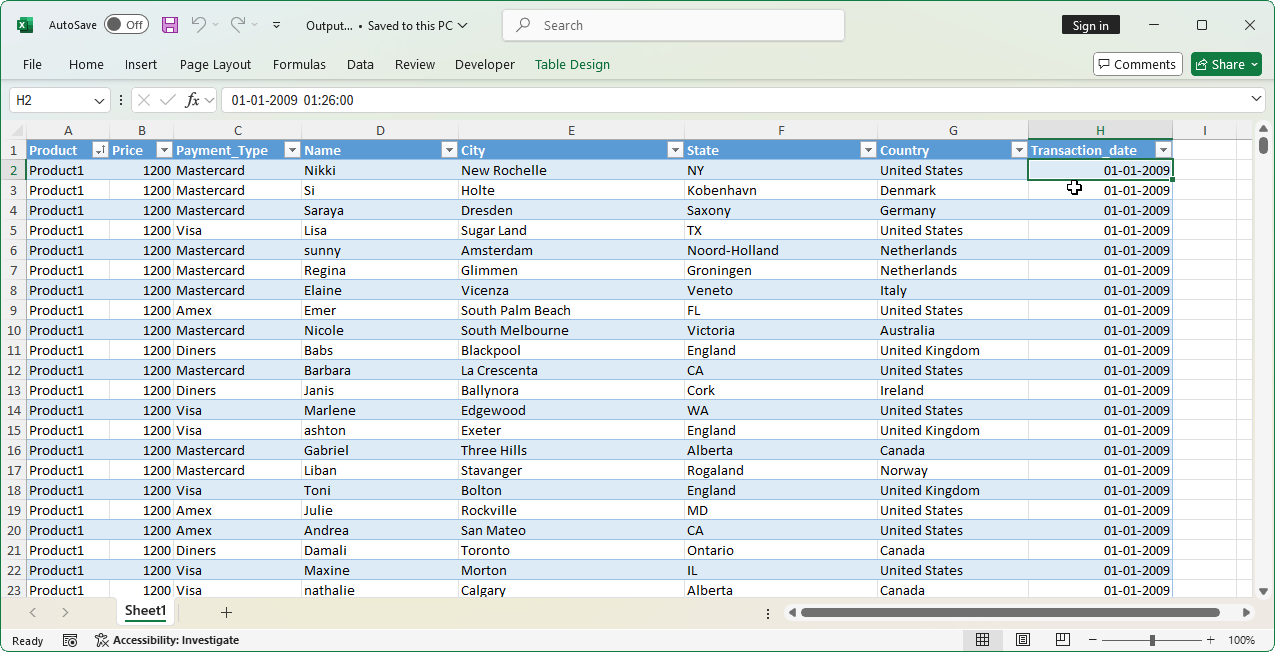The width and height of the screenshot is (1275, 652).
Task: Select the Table Design tab
Action: pyautogui.click(x=572, y=64)
